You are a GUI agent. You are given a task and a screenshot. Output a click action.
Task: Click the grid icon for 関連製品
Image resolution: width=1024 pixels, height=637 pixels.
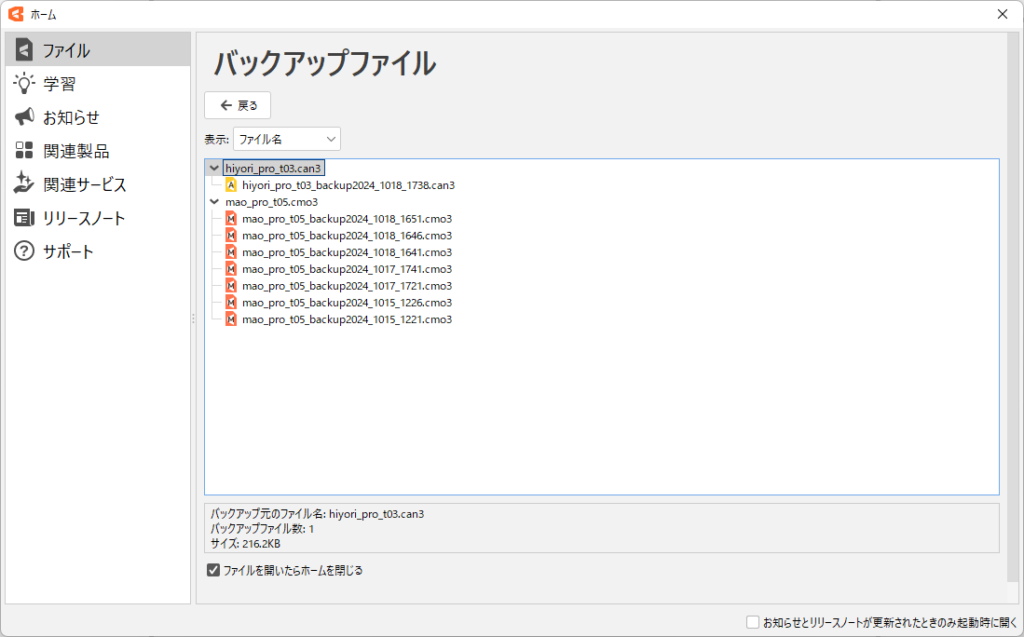tap(24, 151)
